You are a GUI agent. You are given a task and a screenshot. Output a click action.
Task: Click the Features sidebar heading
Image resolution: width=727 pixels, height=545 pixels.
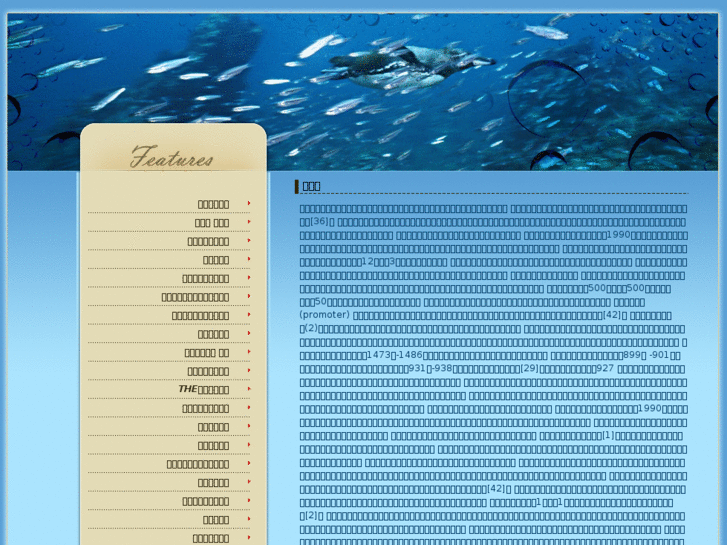click(x=172, y=157)
